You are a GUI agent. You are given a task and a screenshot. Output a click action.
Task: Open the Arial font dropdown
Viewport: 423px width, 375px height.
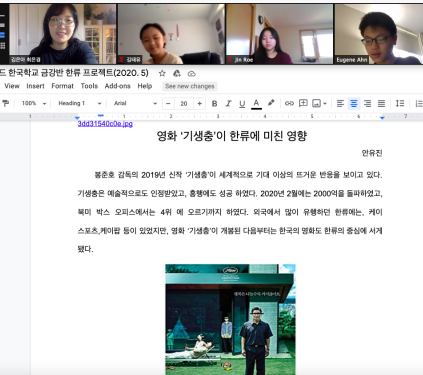point(135,103)
